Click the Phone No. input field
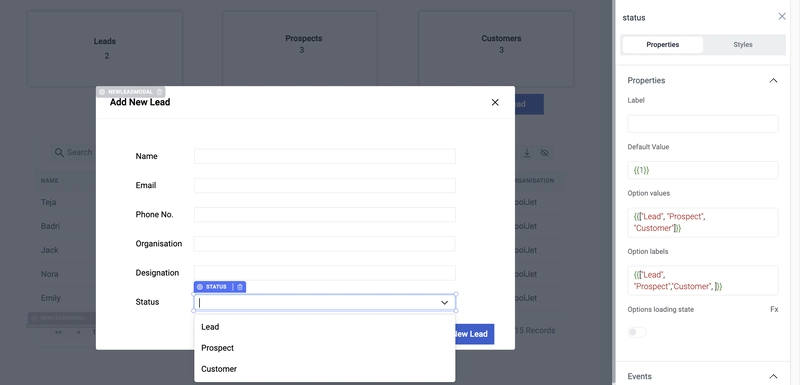Screen dimensions: 800x385 (324, 214)
